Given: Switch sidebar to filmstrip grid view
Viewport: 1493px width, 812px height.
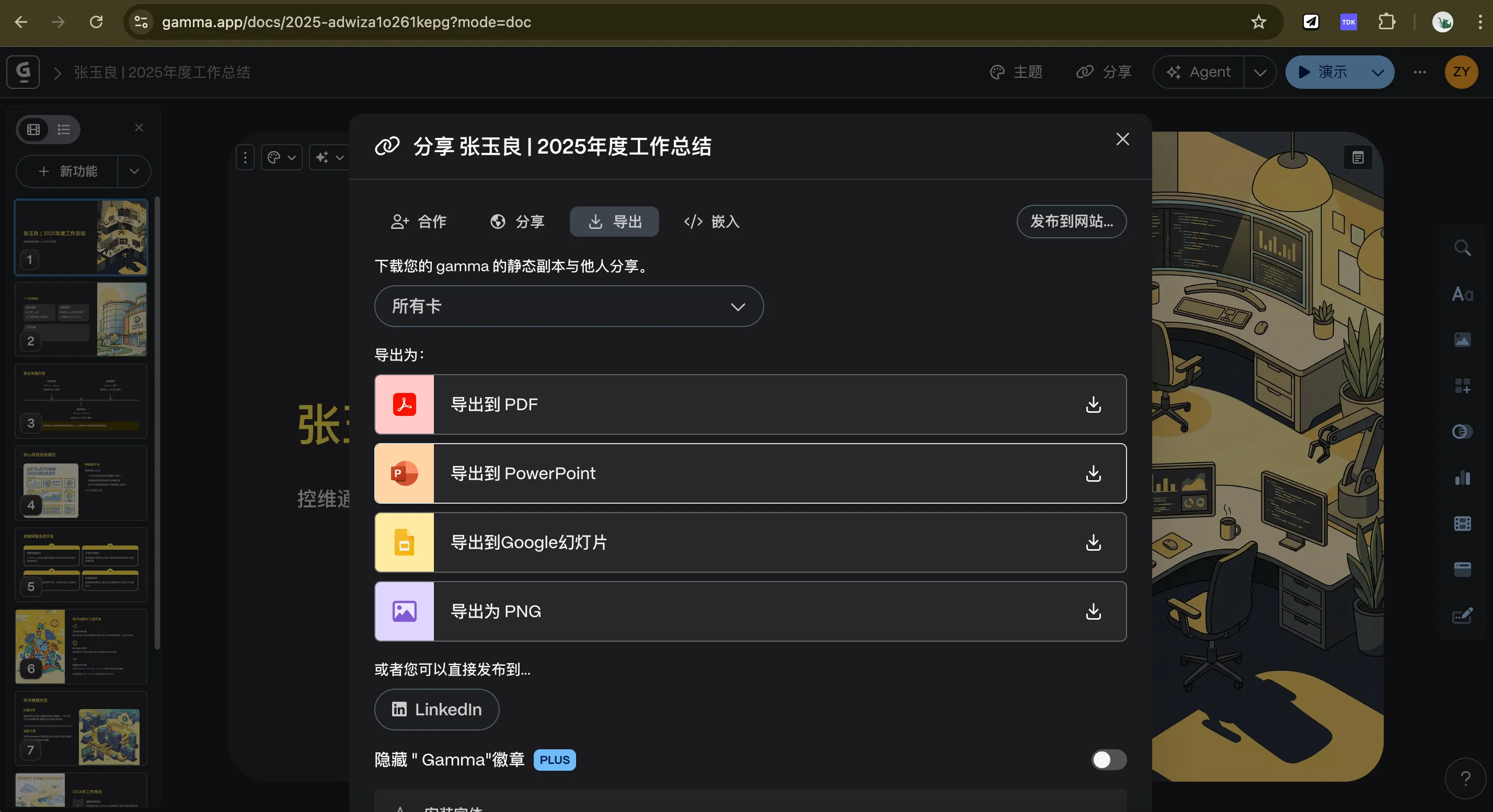Looking at the screenshot, I should (x=33, y=129).
